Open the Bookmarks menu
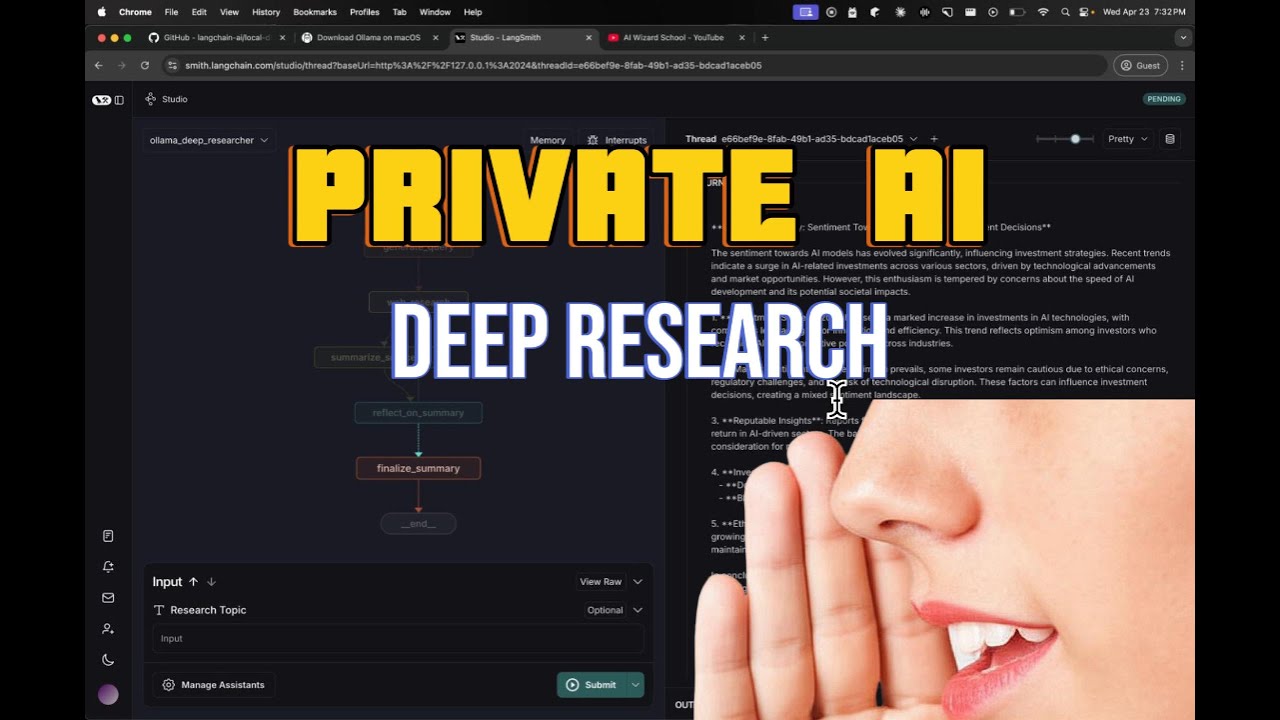 (315, 12)
